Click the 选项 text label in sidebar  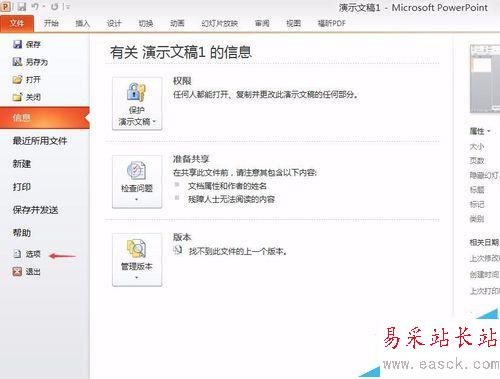33,254
